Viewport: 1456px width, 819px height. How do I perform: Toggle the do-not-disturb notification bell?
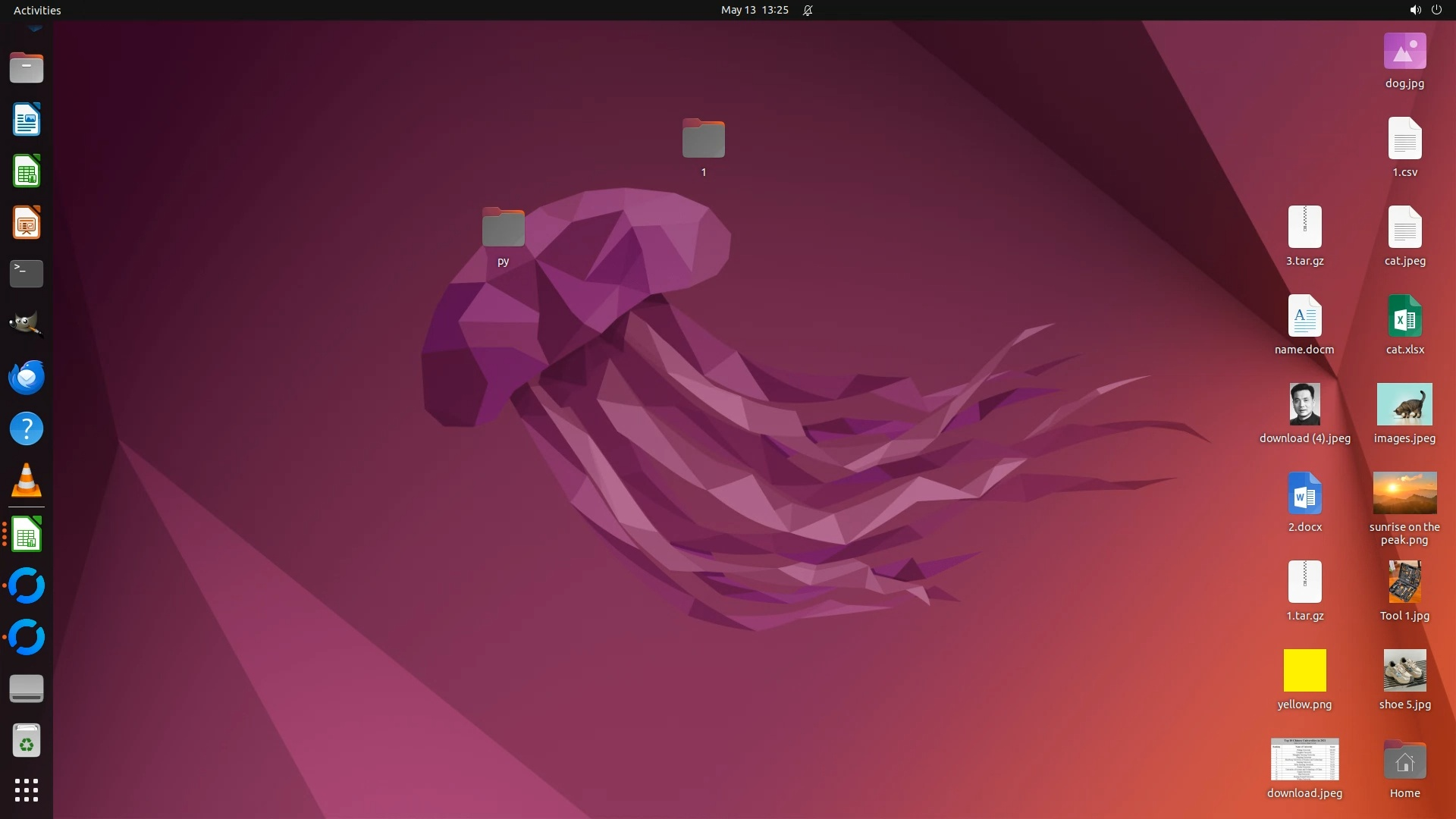coord(808,10)
